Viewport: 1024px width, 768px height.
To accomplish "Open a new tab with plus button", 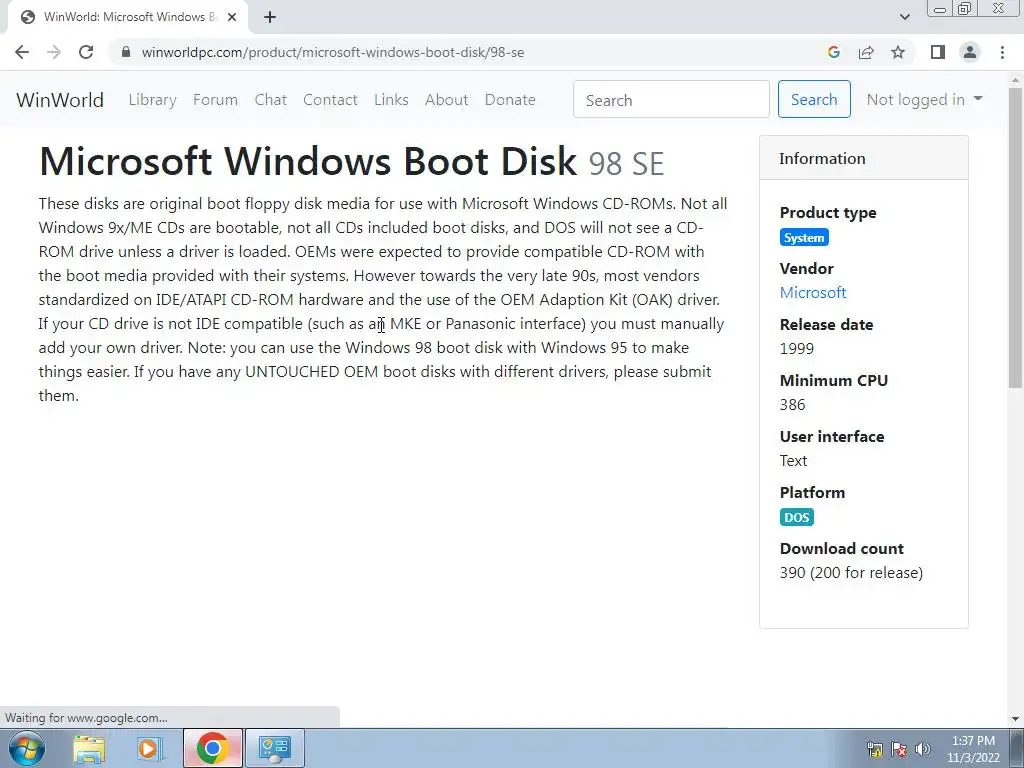I will pyautogui.click(x=270, y=18).
